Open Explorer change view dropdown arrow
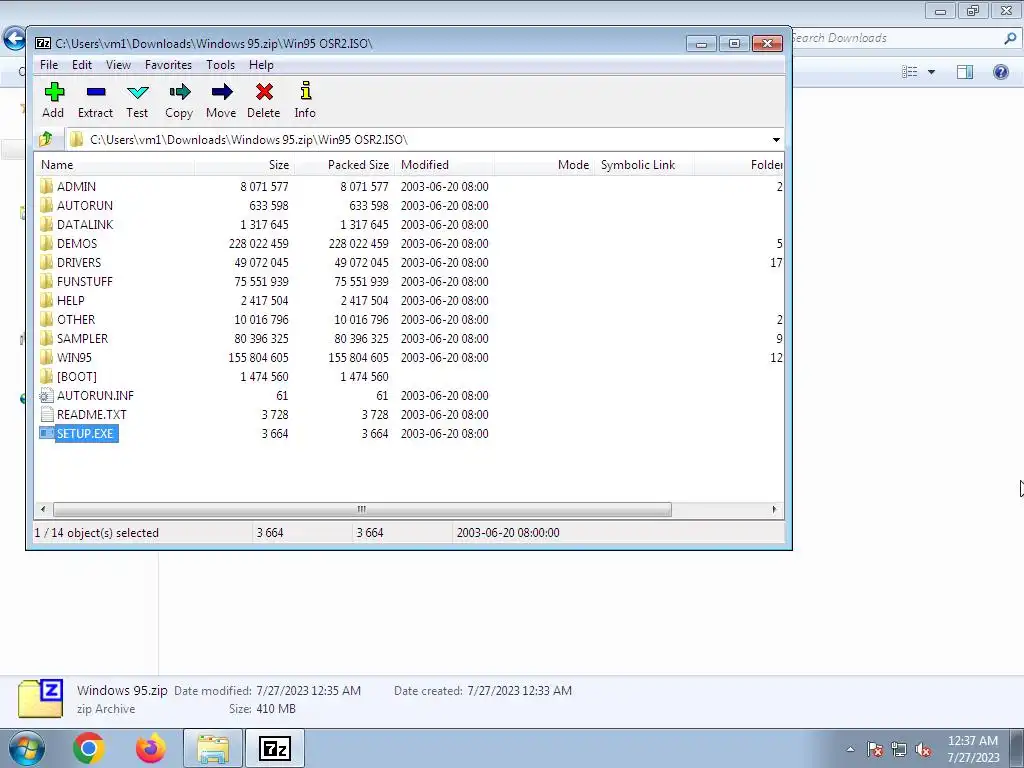 click(931, 72)
